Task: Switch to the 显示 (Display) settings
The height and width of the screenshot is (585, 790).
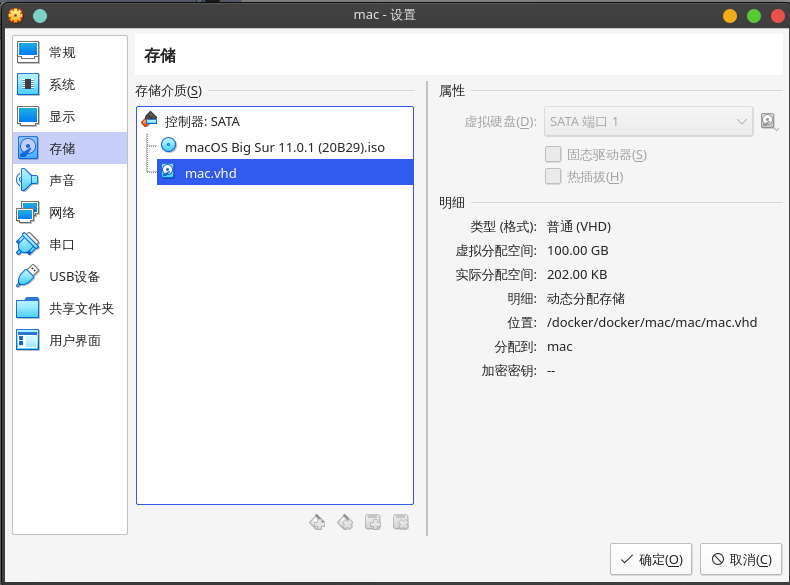Action: [x=70, y=116]
